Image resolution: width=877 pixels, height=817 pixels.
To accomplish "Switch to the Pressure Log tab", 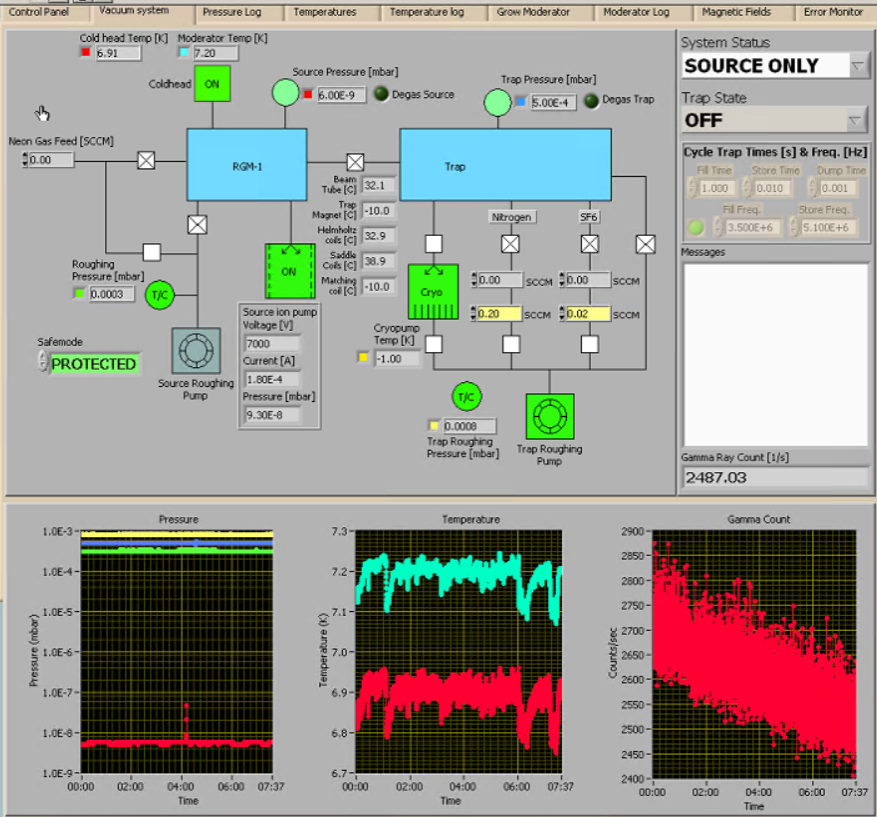I will 231,12.
